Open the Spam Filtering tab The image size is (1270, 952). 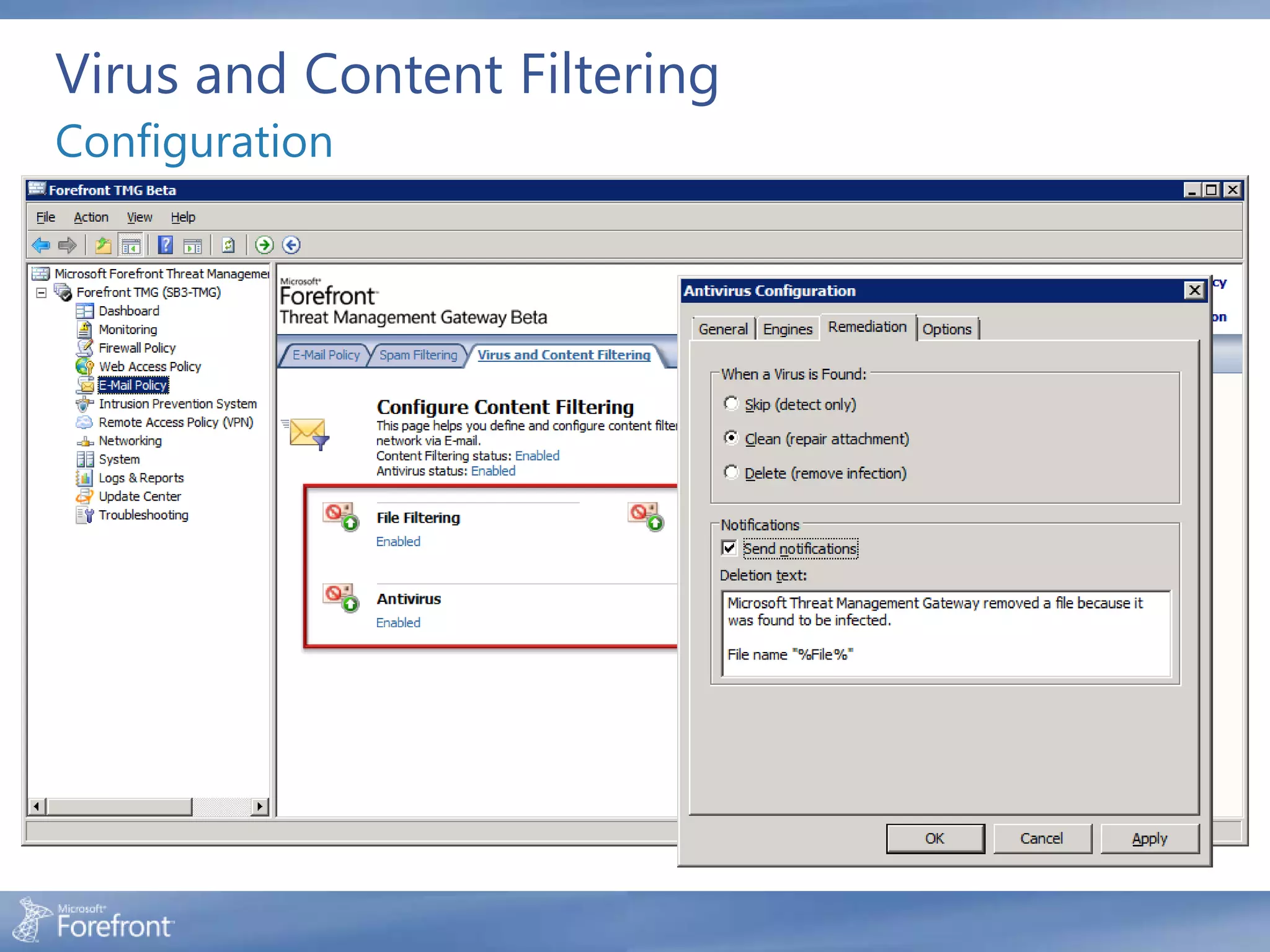(x=418, y=355)
